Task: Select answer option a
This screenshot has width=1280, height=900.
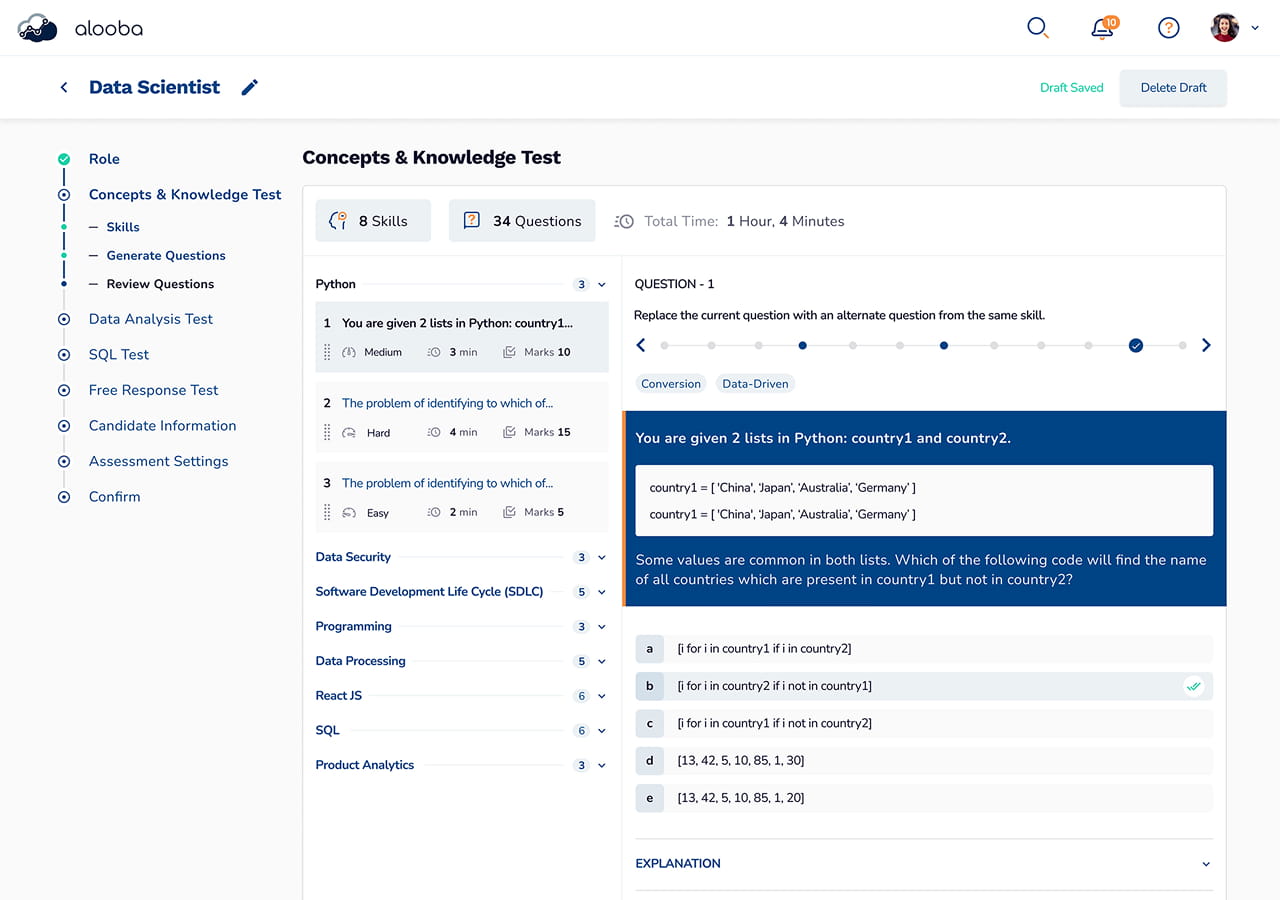Action: point(924,649)
